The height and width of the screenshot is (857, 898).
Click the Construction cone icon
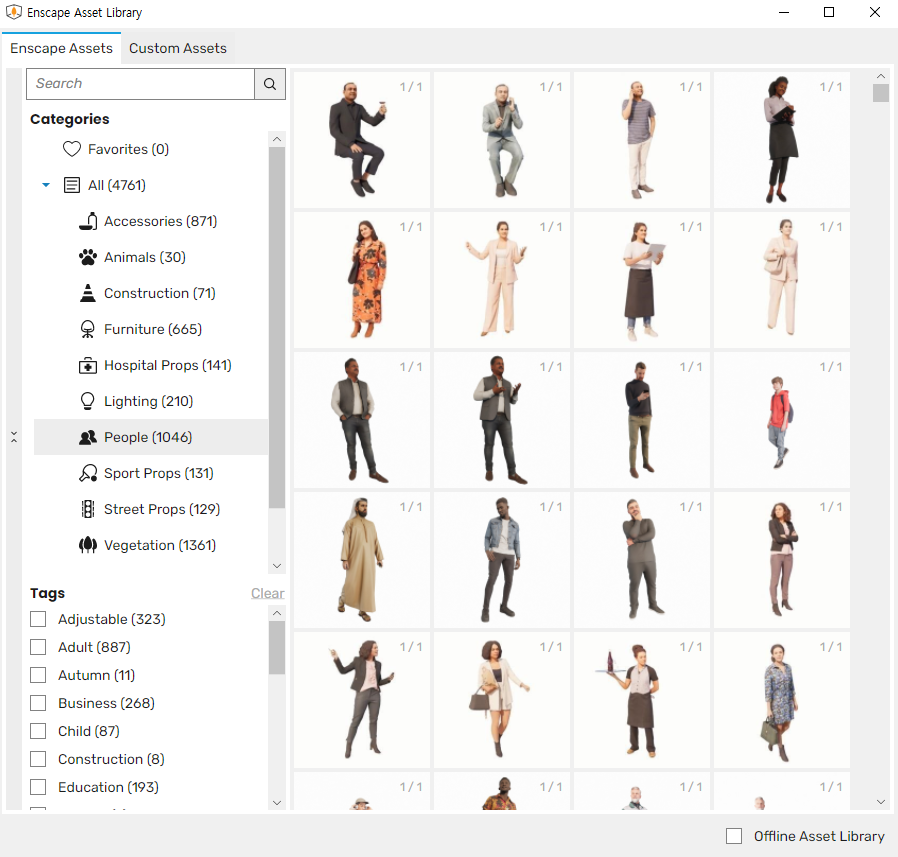point(88,293)
